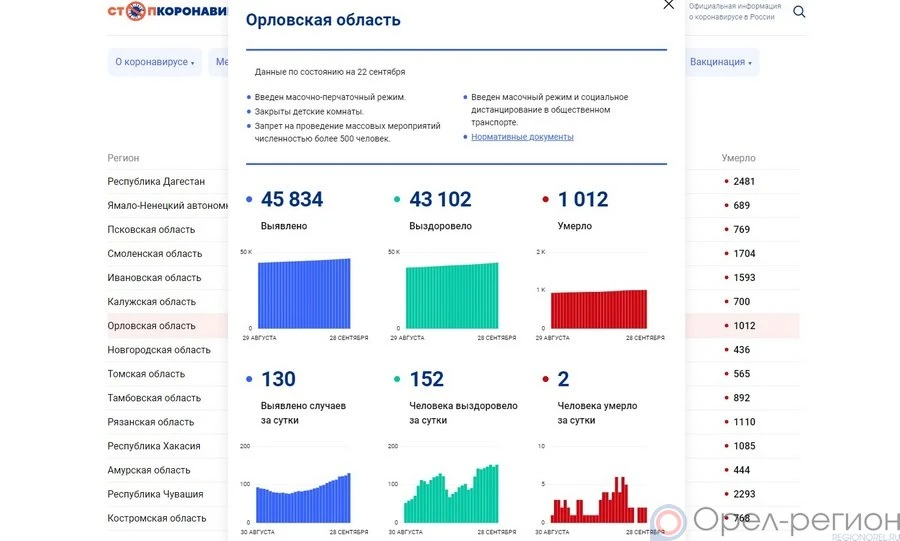Select Республика Дагестан in region list

click(156, 182)
